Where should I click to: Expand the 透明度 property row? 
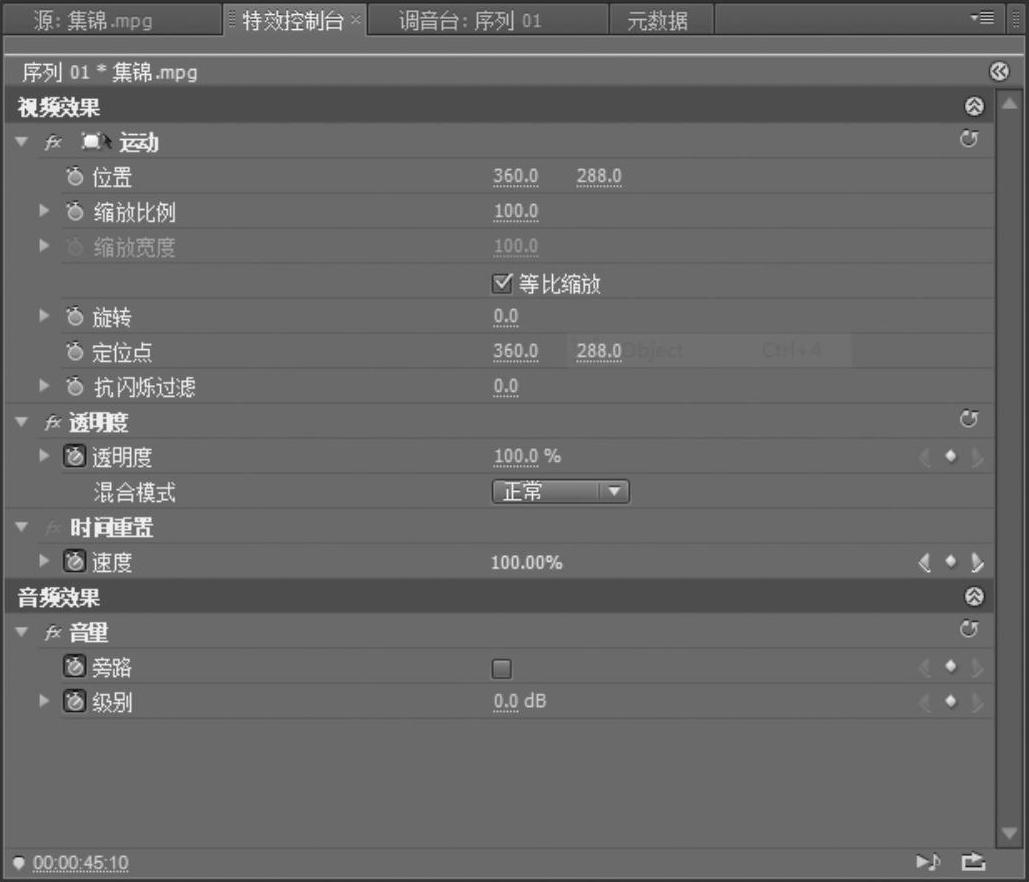click(x=44, y=455)
